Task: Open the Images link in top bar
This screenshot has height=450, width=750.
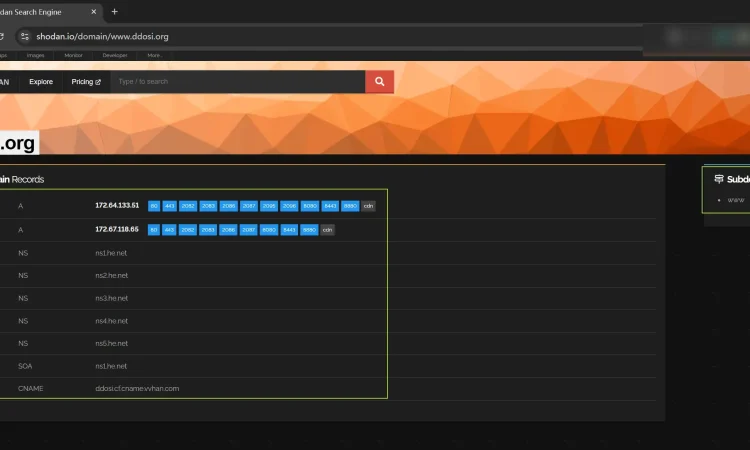Action: [x=35, y=55]
